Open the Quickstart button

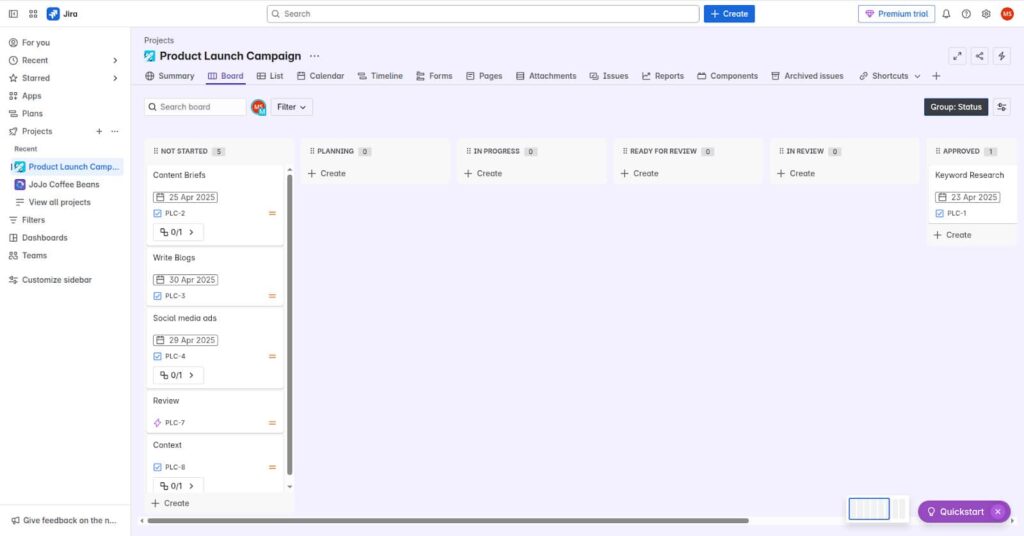click(955, 512)
